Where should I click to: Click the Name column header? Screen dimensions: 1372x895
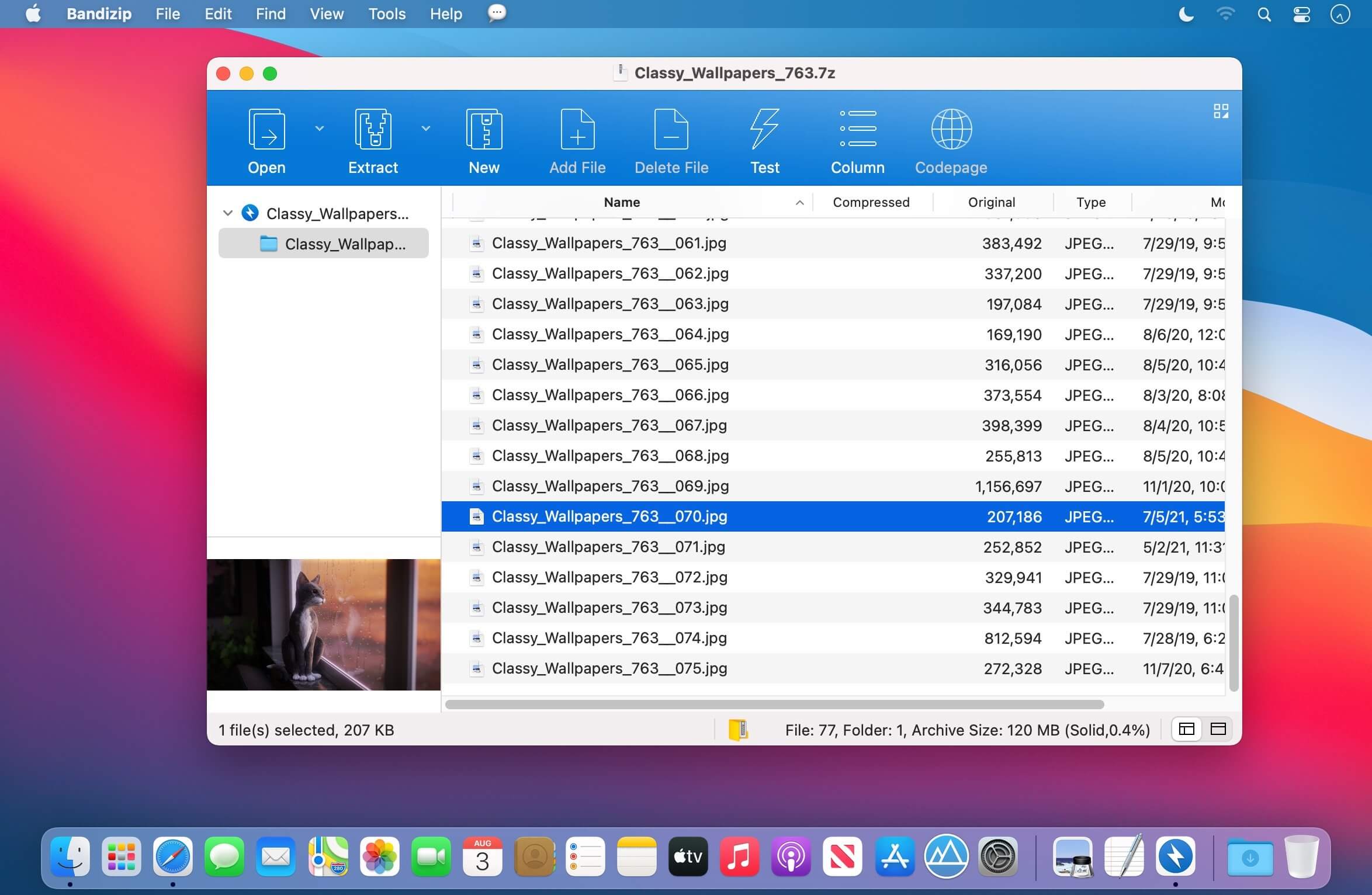click(622, 202)
